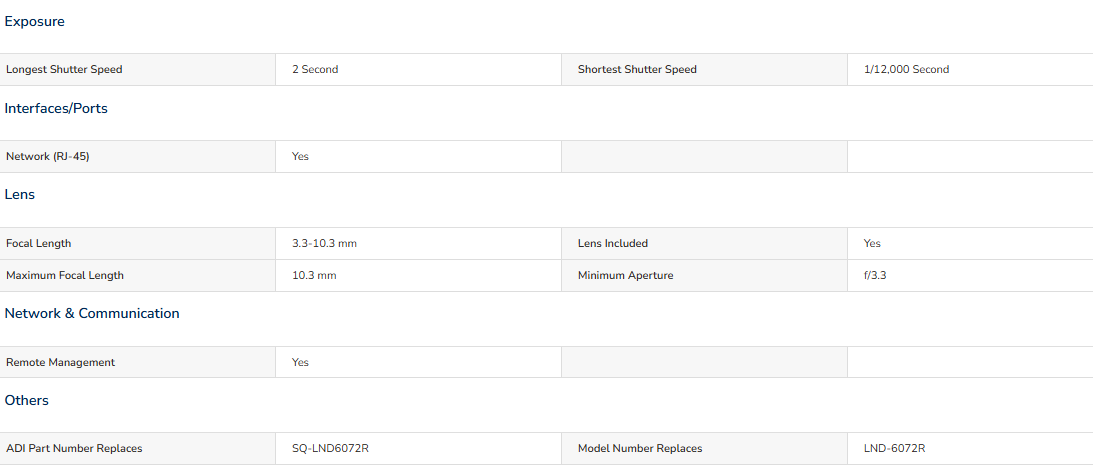The width and height of the screenshot is (1093, 475).
Task: Click the Lens Included label
Action: (613, 243)
